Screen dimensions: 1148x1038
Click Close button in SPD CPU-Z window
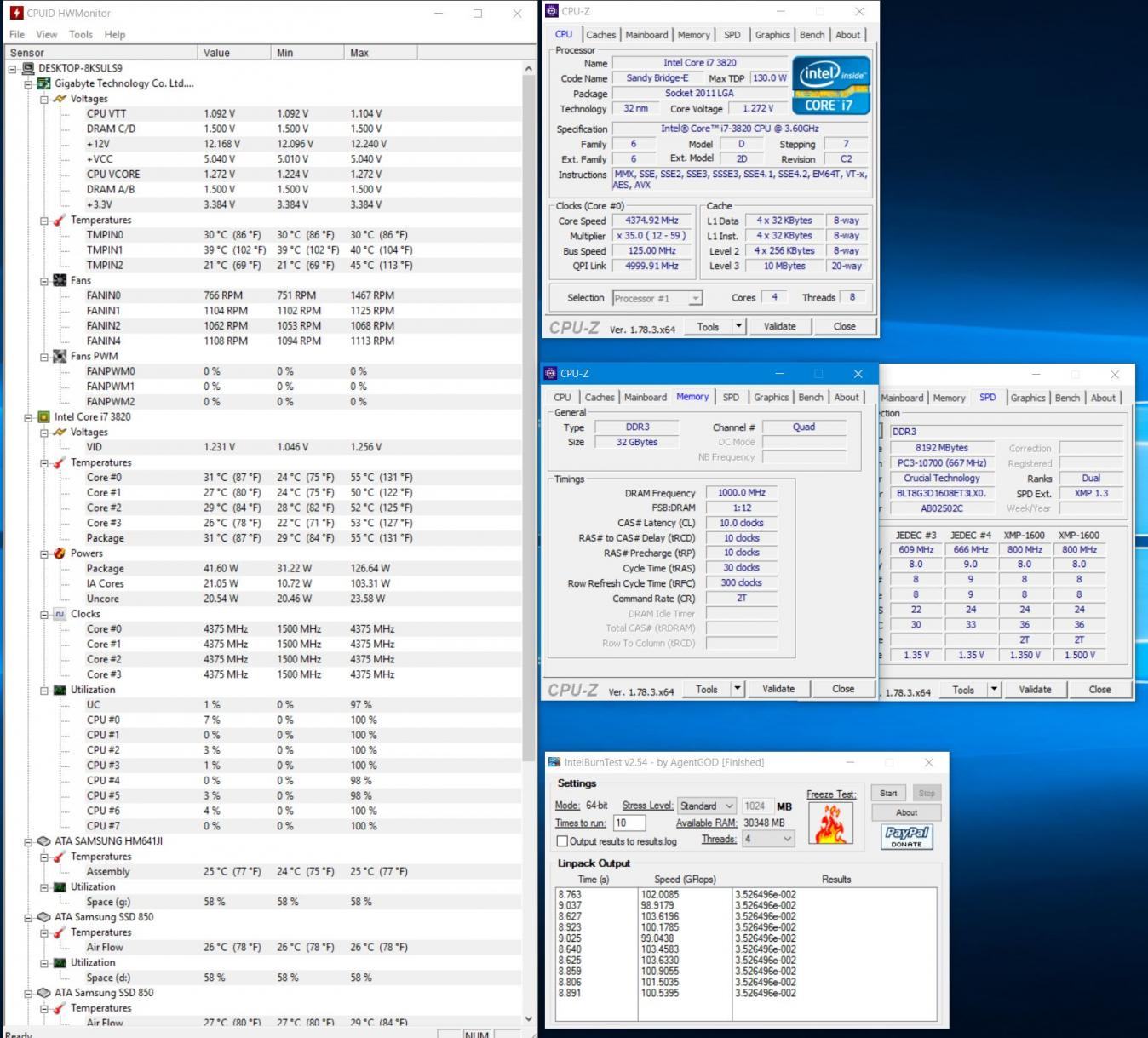pyautogui.click(x=1099, y=690)
